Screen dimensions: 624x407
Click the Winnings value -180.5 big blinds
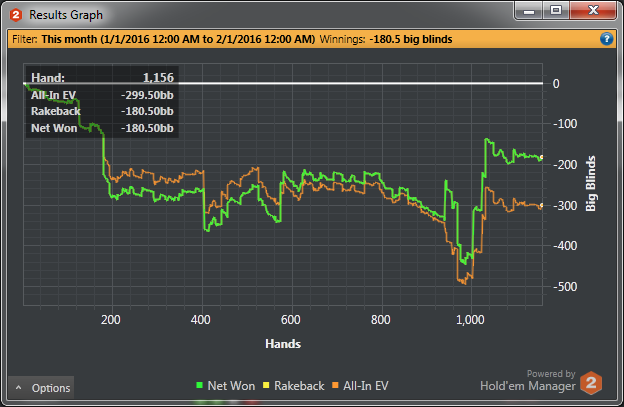pyautogui.click(x=411, y=39)
